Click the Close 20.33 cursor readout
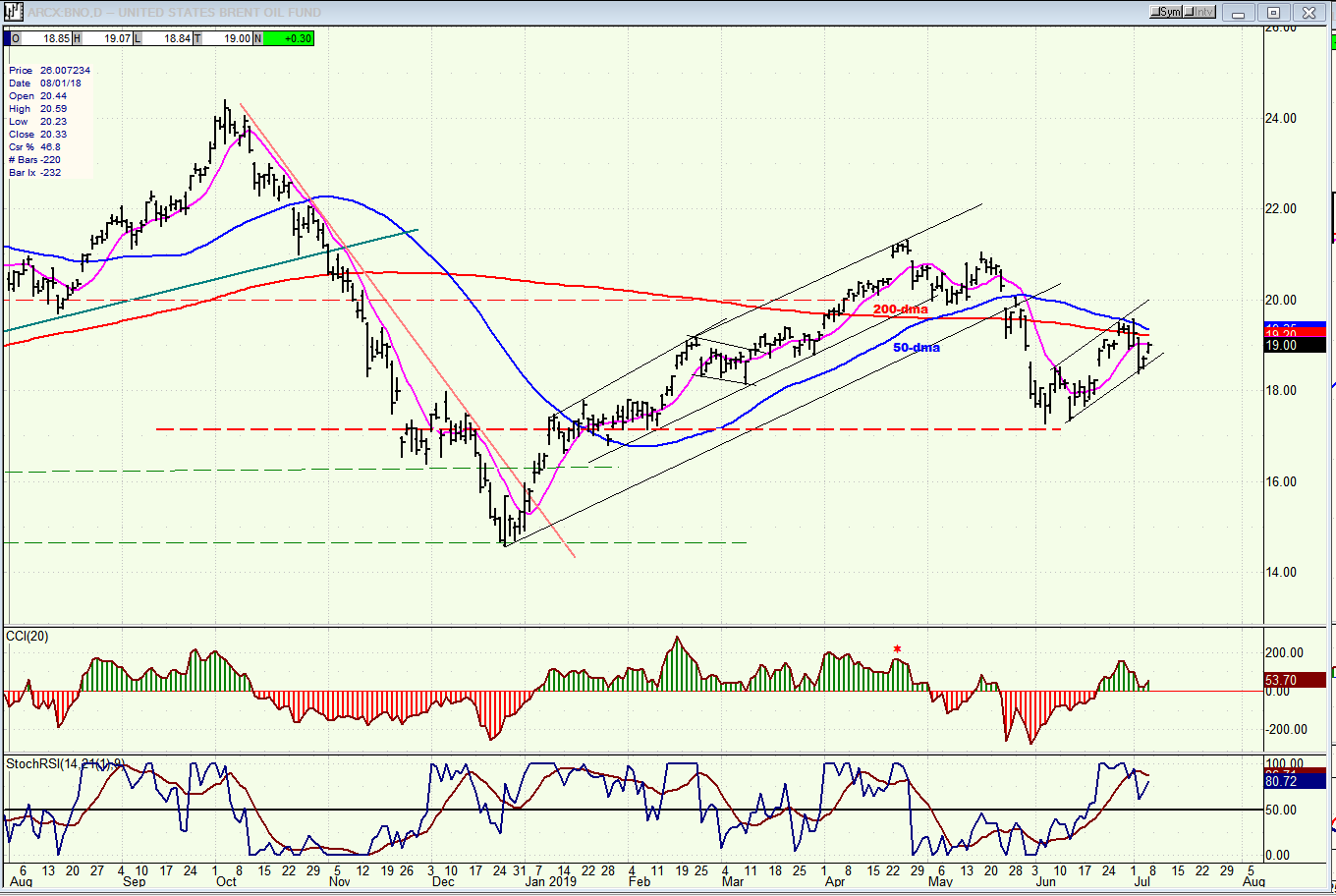The height and width of the screenshot is (896, 1336). [38, 135]
